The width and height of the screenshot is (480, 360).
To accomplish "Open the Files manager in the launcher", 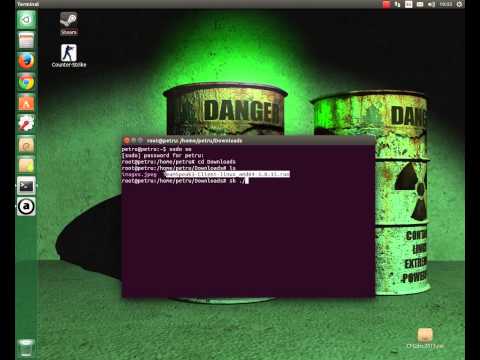I will [26, 41].
